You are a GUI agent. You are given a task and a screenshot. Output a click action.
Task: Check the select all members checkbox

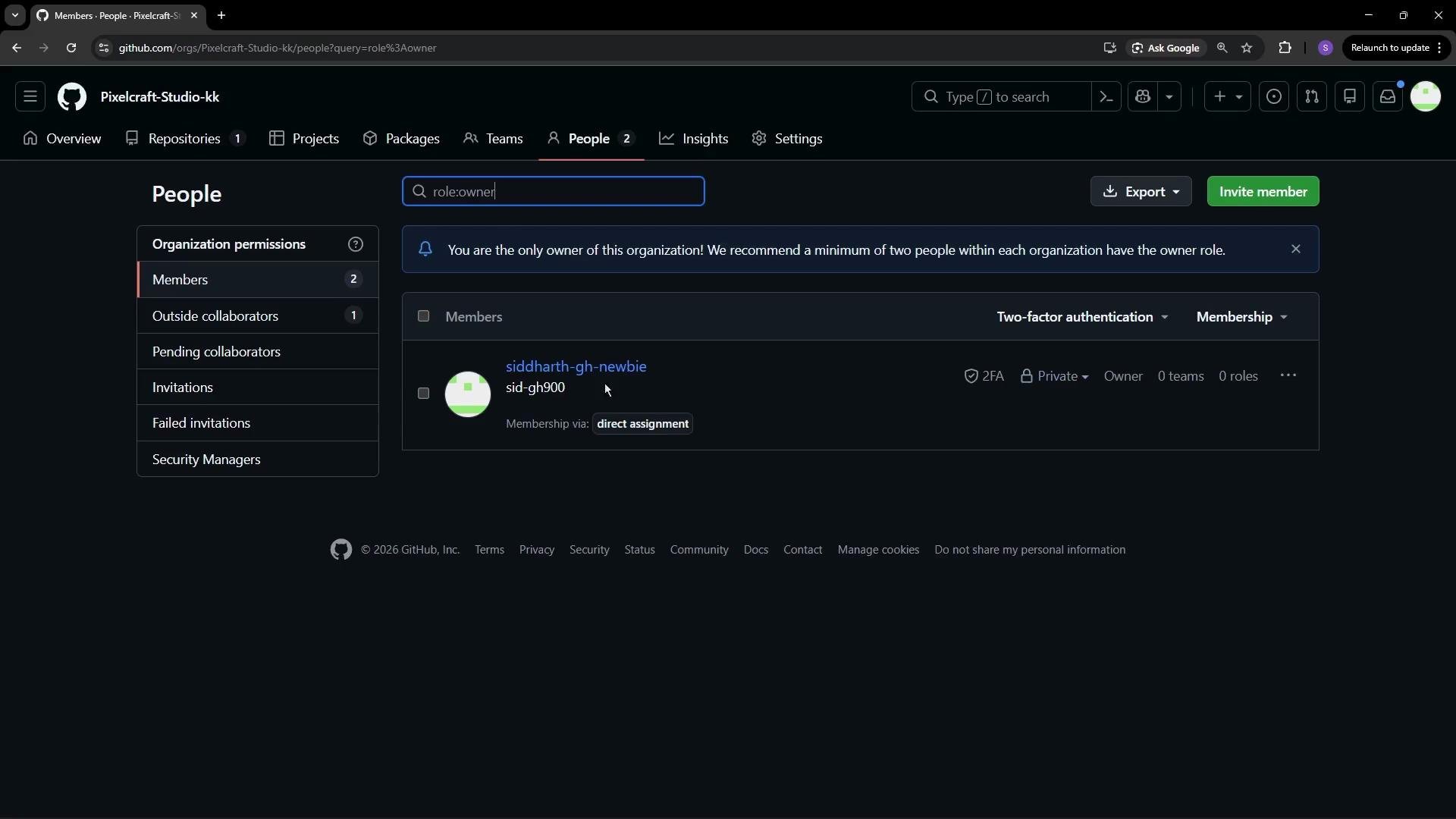[423, 316]
